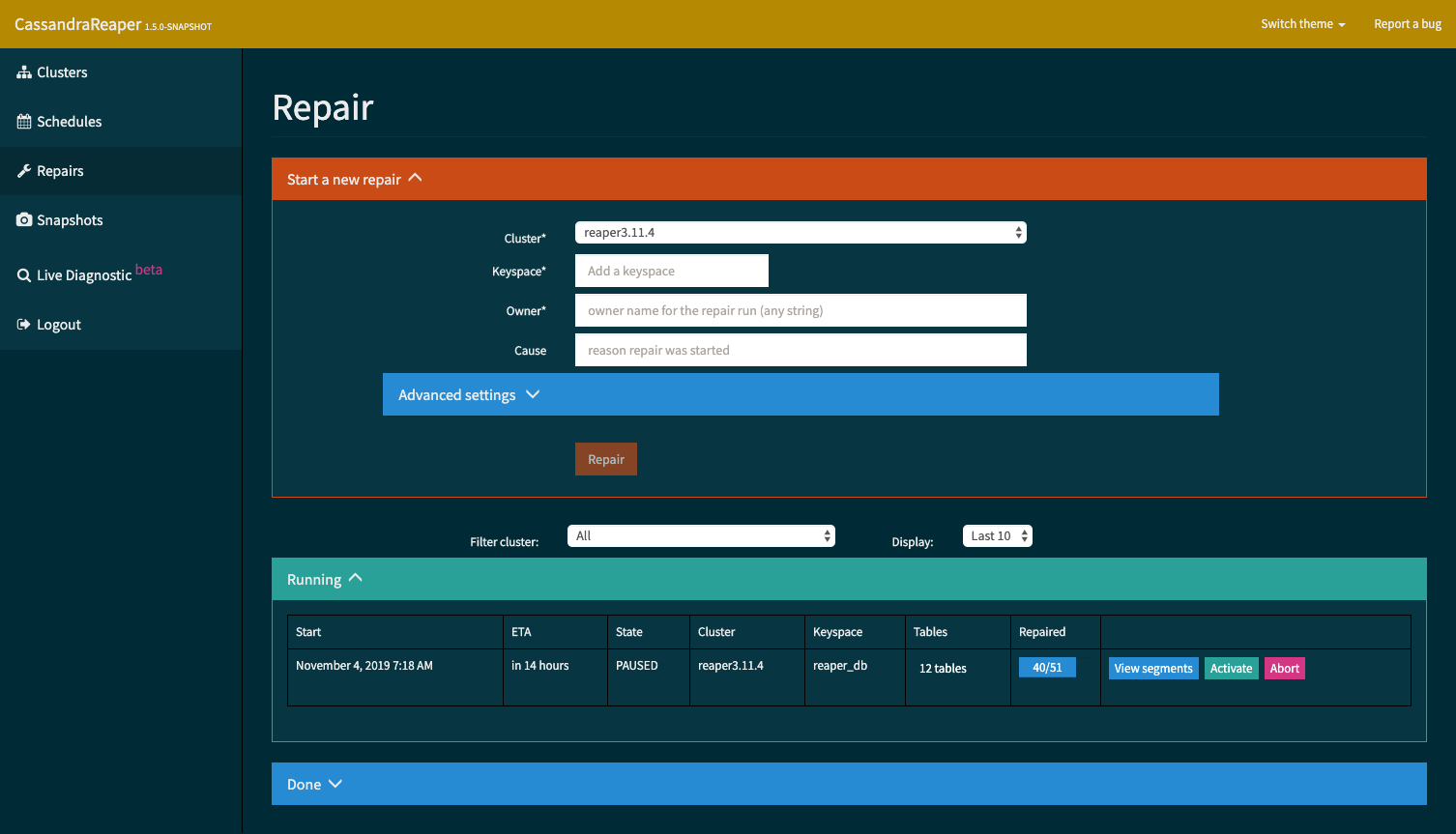This screenshot has width=1456, height=834.
Task: Click the Owner name input field
Action: click(801, 310)
